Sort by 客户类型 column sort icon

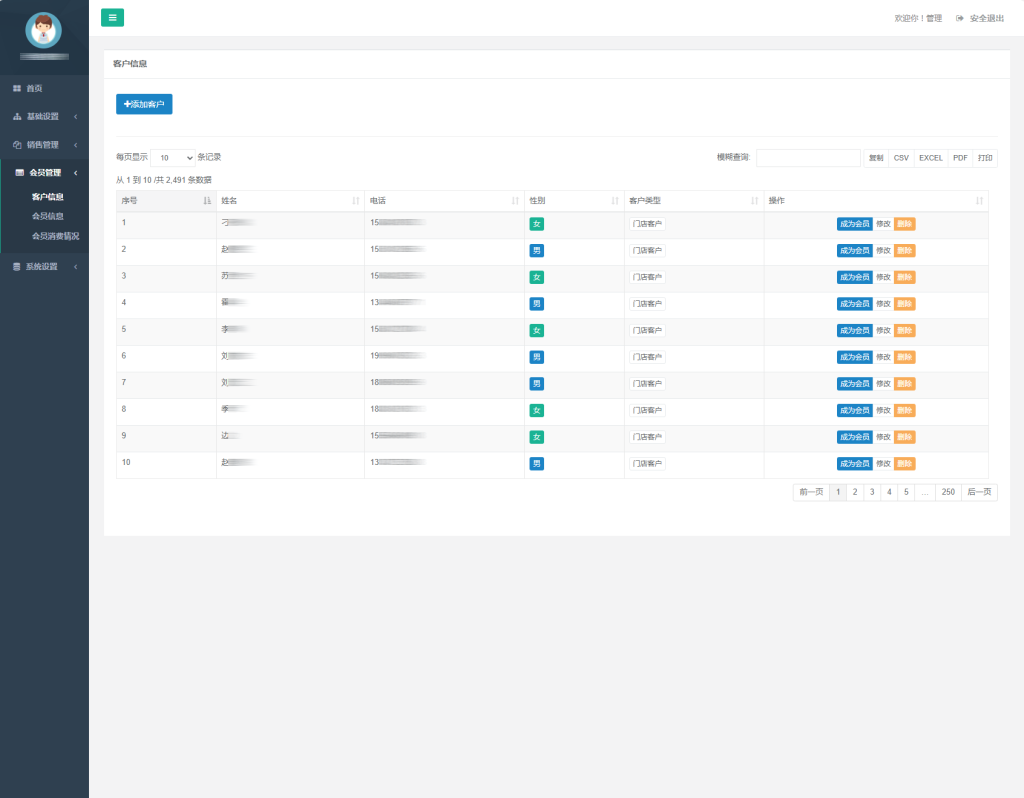pos(755,200)
